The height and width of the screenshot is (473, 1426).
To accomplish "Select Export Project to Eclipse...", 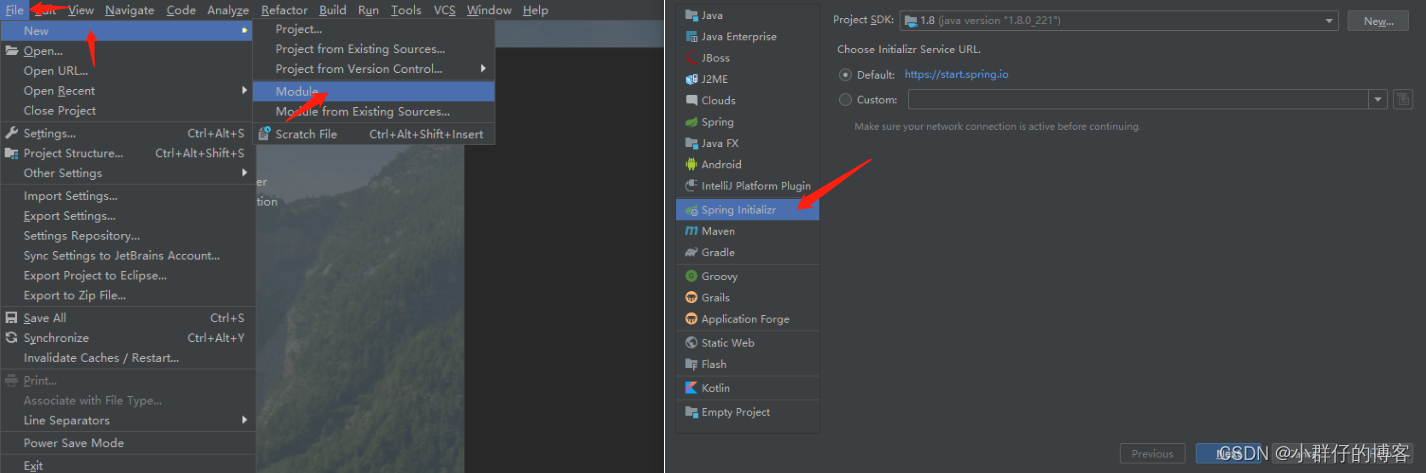I will pyautogui.click(x=127, y=275).
